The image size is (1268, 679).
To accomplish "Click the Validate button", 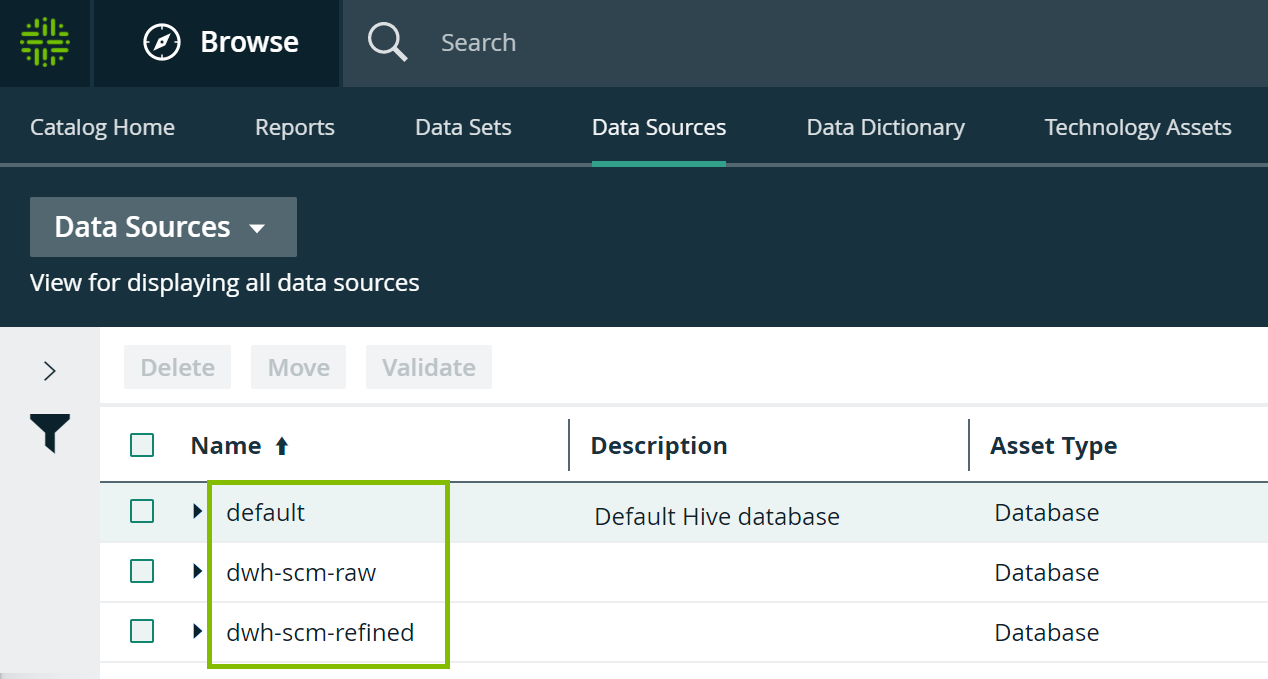I will point(428,366).
